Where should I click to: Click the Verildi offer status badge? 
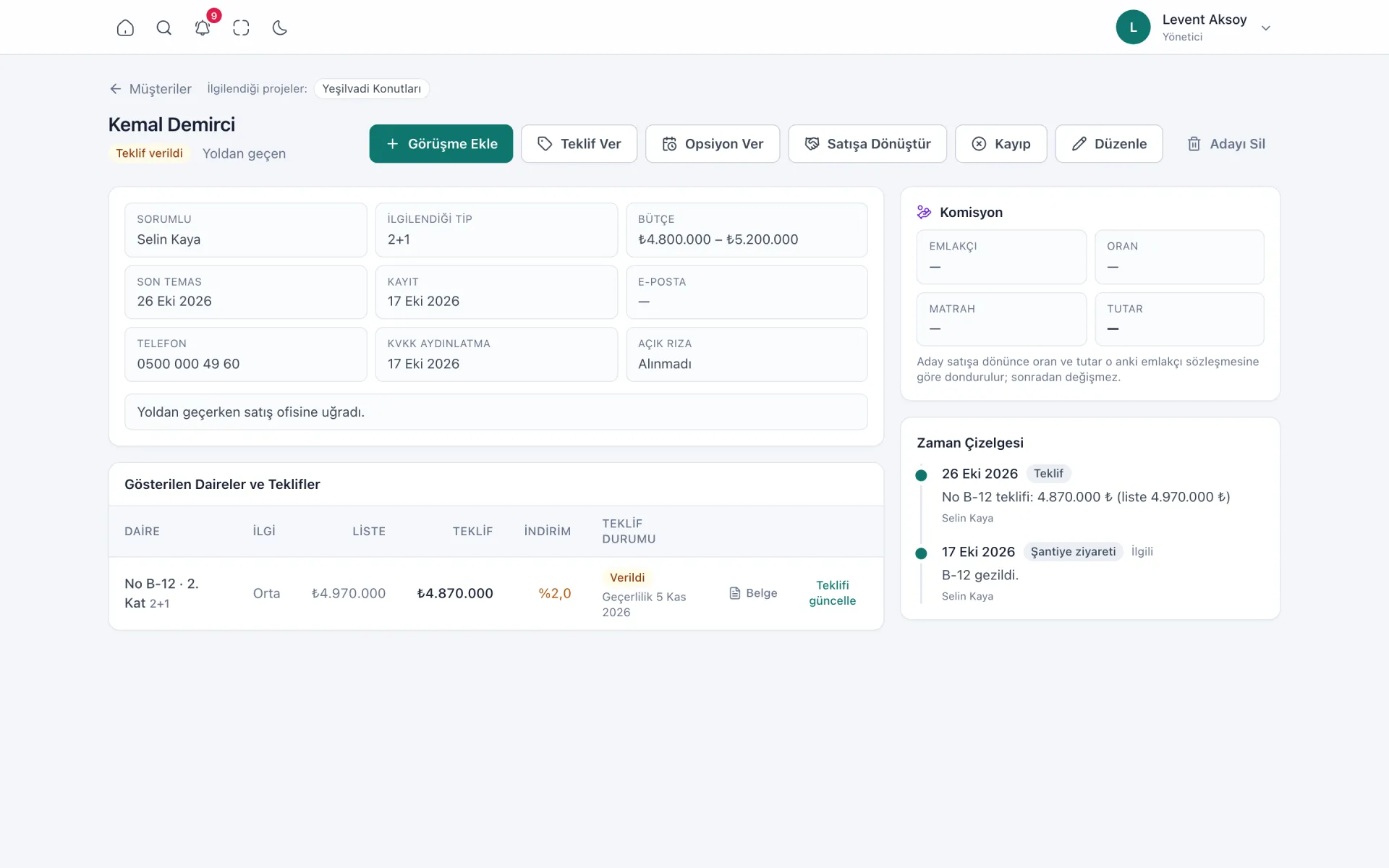tap(627, 577)
